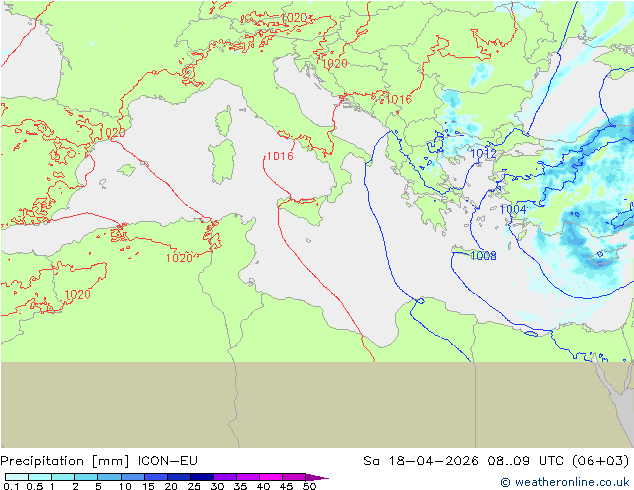
Task: Click the legend value '50'
Action: [x=309, y=486]
